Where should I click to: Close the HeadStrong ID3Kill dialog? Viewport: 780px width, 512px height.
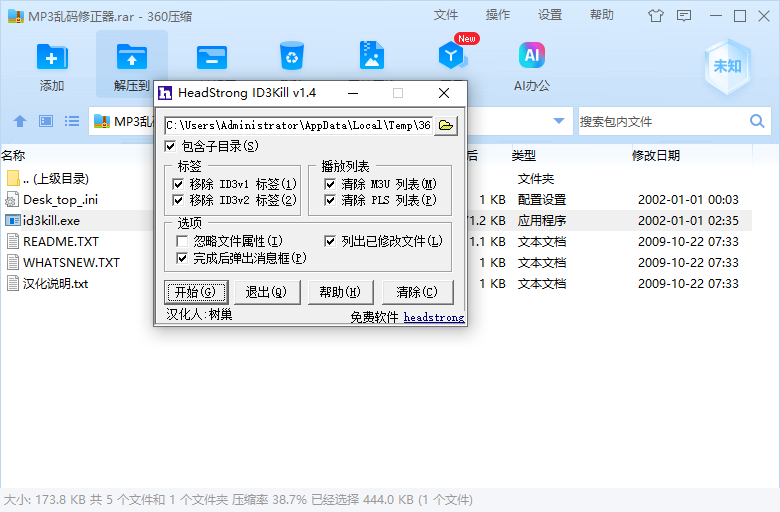444,93
